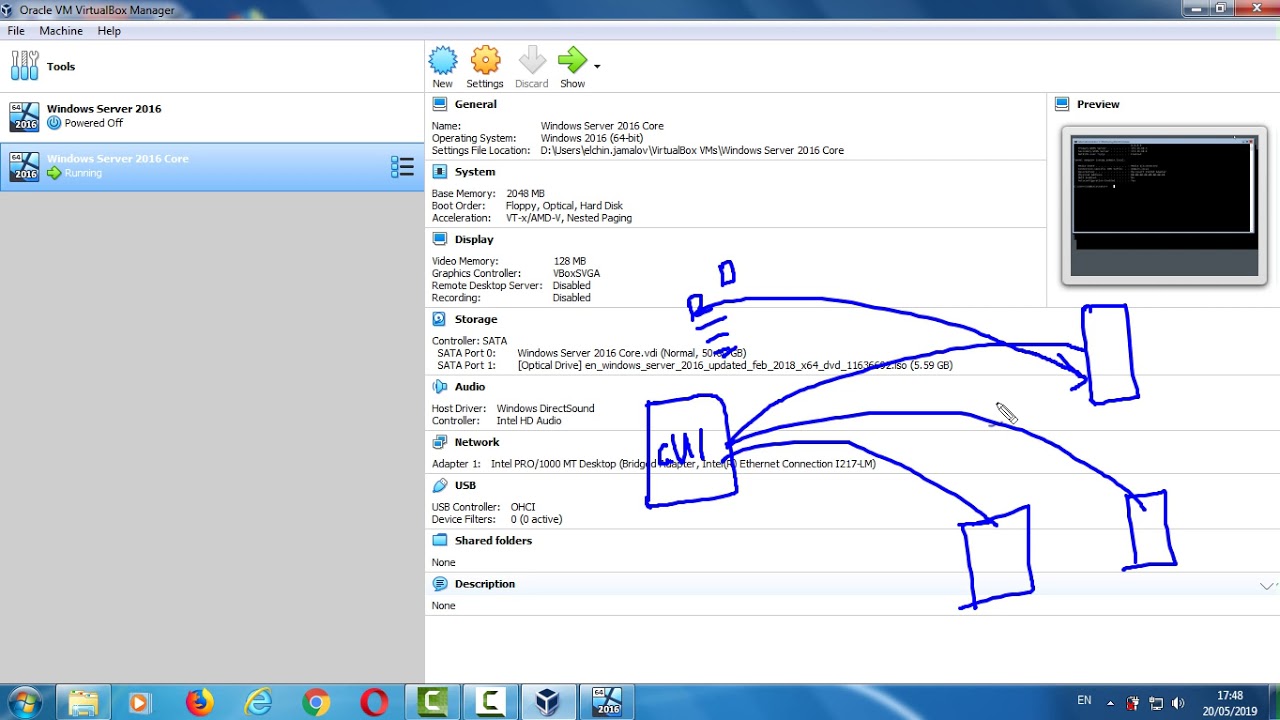
Task: Open the Storage section heading link
Action: point(476,319)
